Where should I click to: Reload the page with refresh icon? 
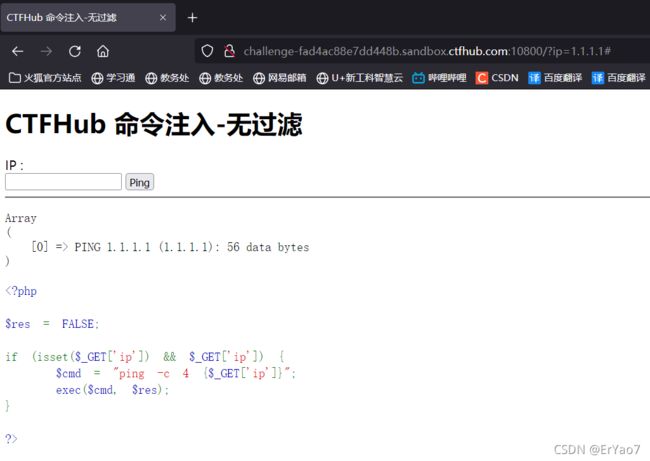tap(75, 51)
